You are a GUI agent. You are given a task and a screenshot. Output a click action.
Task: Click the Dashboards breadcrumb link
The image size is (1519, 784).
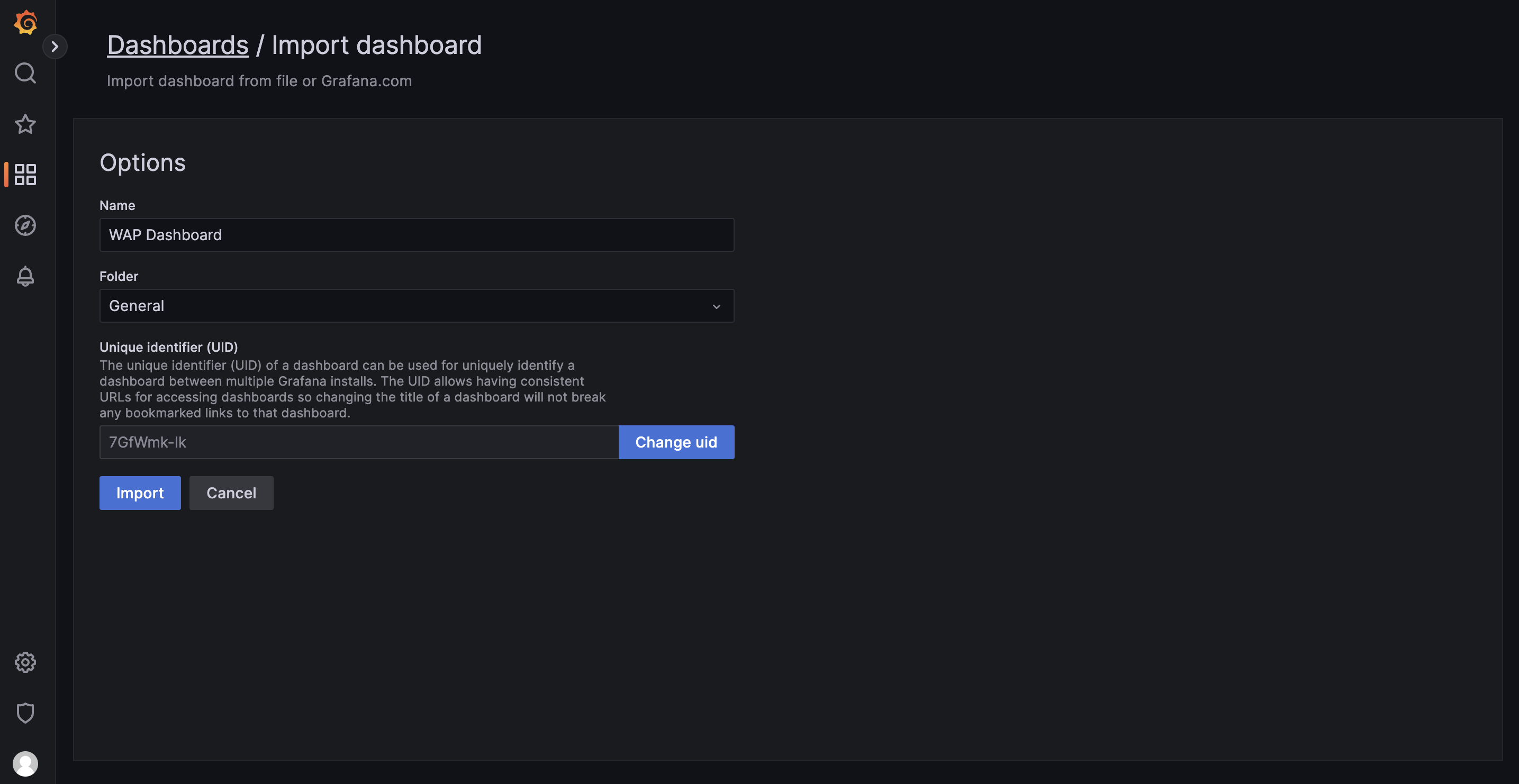point(177,45)
